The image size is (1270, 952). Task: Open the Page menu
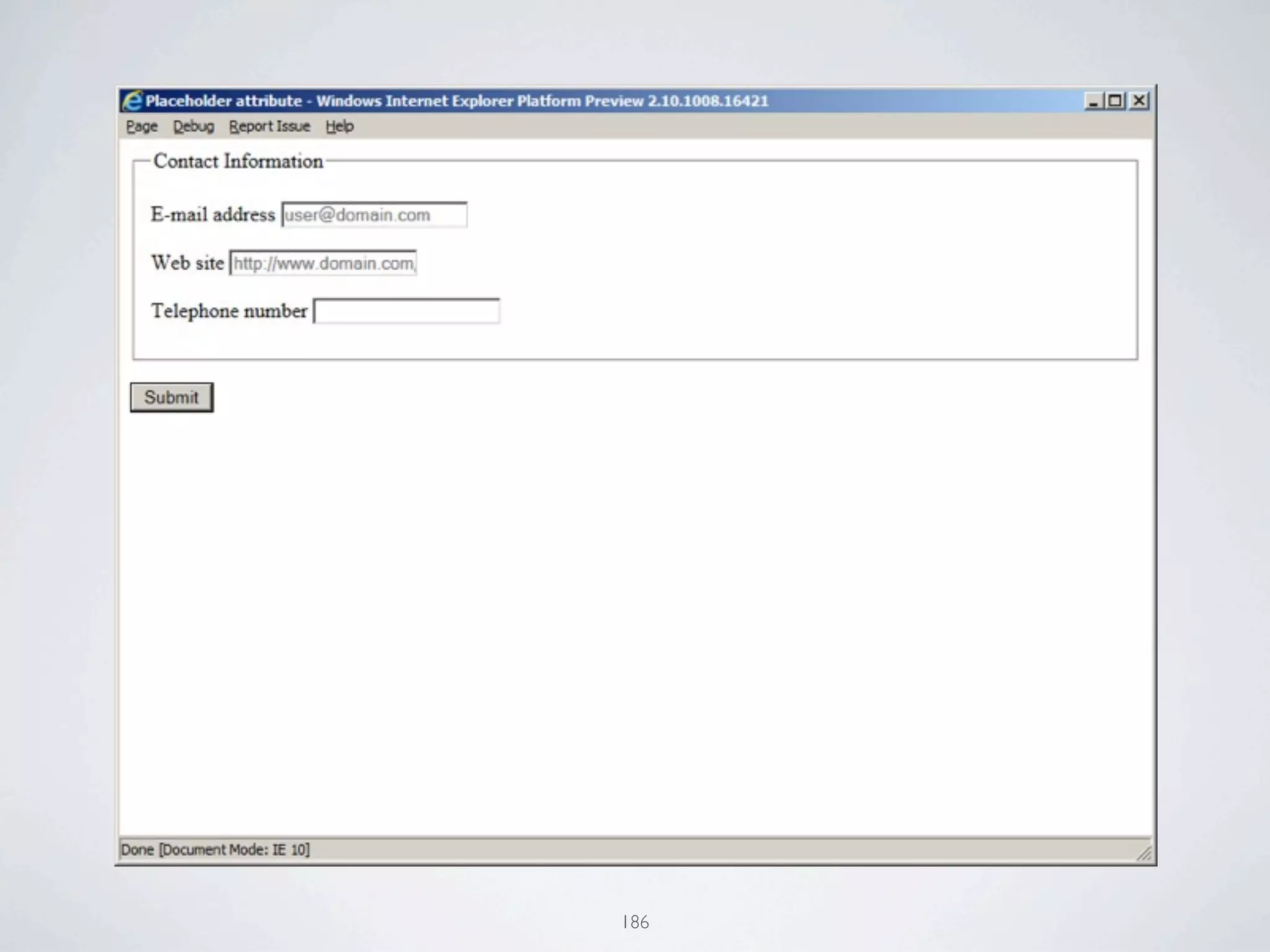[141, 126]
